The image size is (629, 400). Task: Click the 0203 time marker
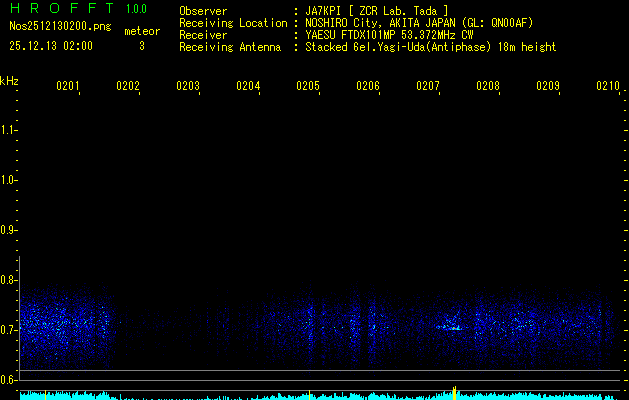coord(188,87)
